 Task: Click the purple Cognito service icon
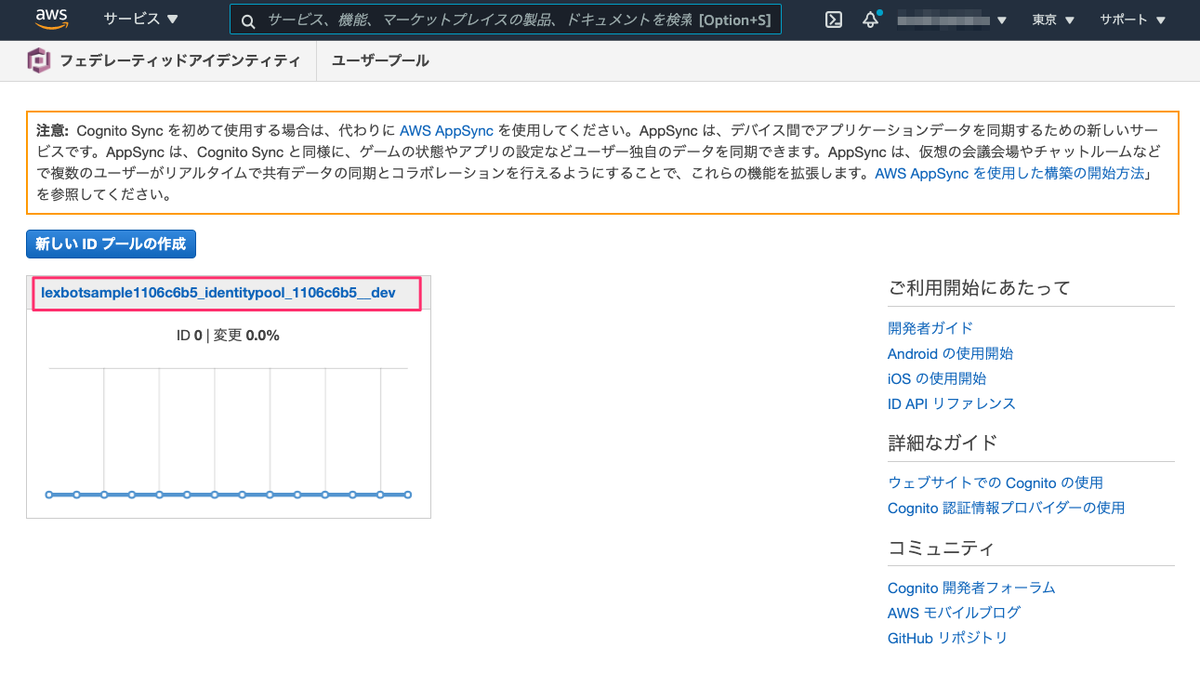click(35, 60)
